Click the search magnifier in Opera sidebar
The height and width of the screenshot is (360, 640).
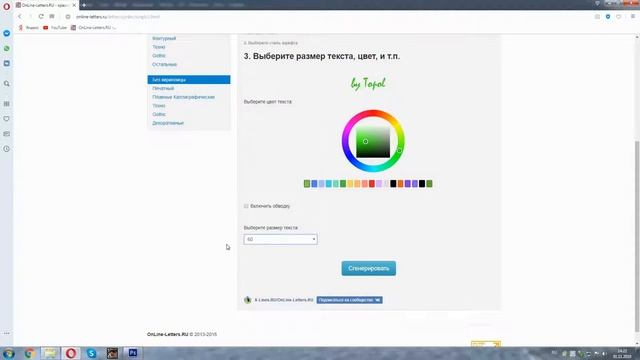7,84
